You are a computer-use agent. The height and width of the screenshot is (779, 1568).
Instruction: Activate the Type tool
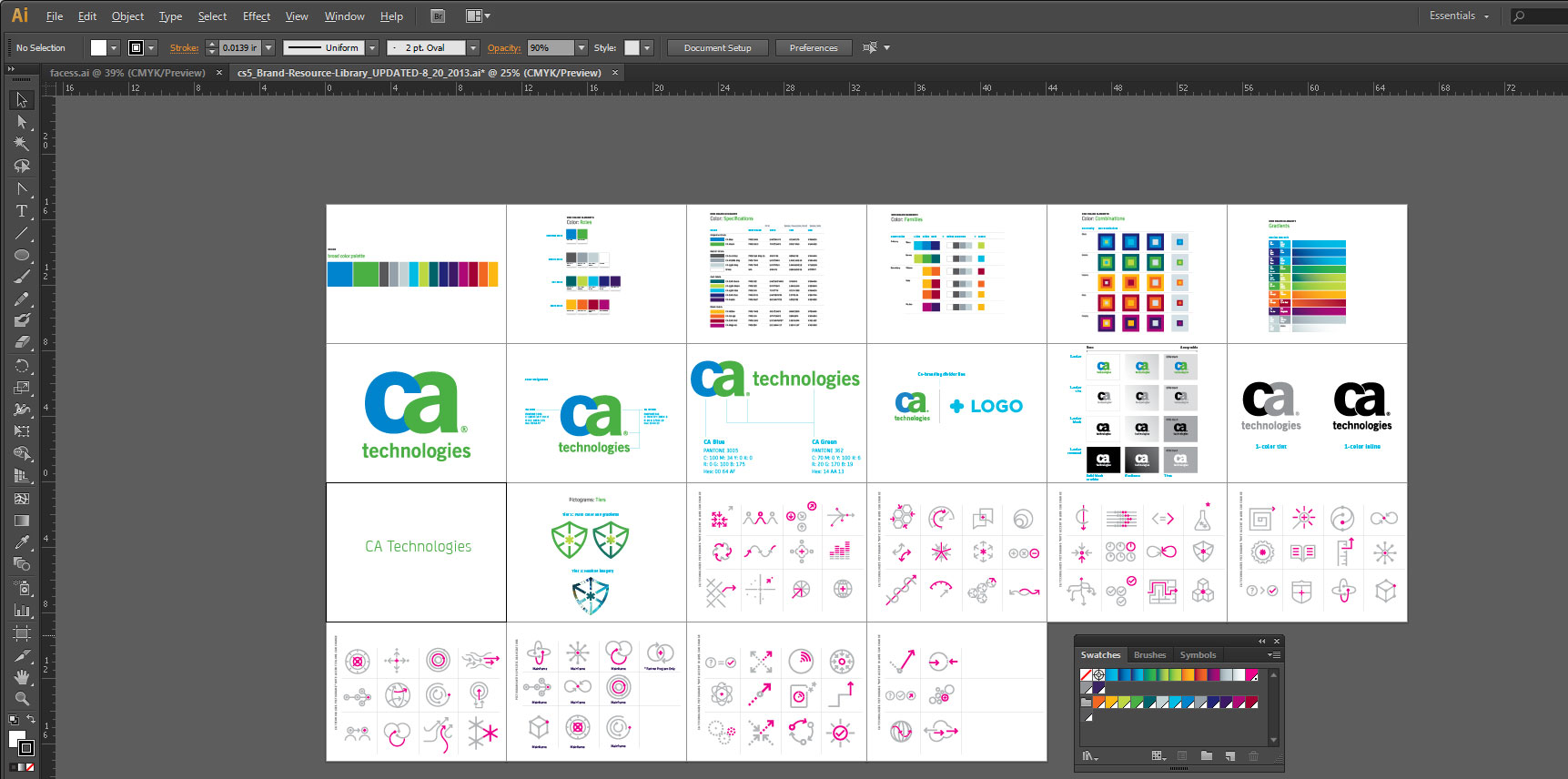tap(22, 210)
